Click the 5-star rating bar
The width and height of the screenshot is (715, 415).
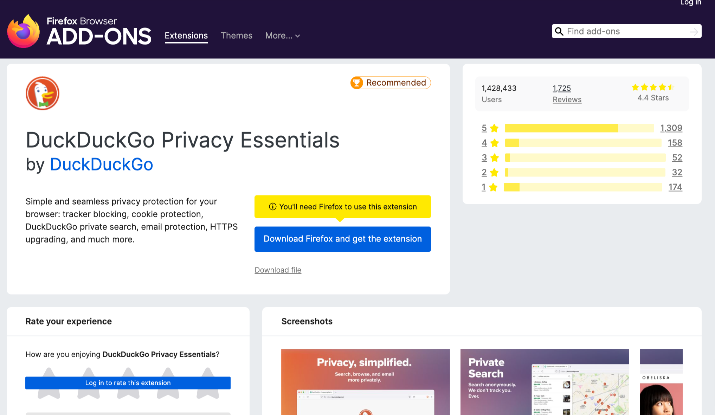[579, 128]
